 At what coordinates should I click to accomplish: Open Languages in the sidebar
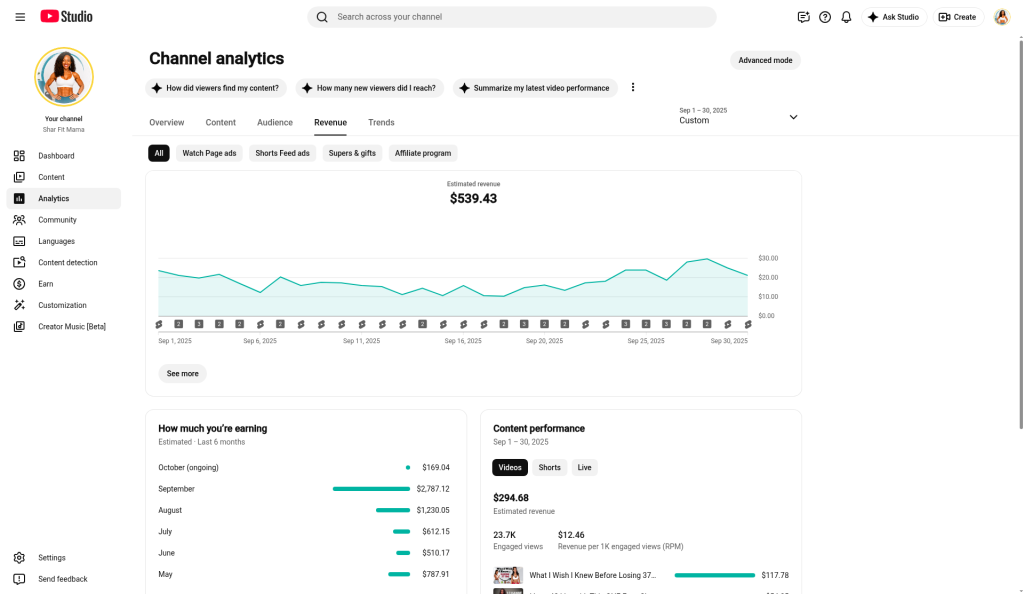click(x=64, y=242)
